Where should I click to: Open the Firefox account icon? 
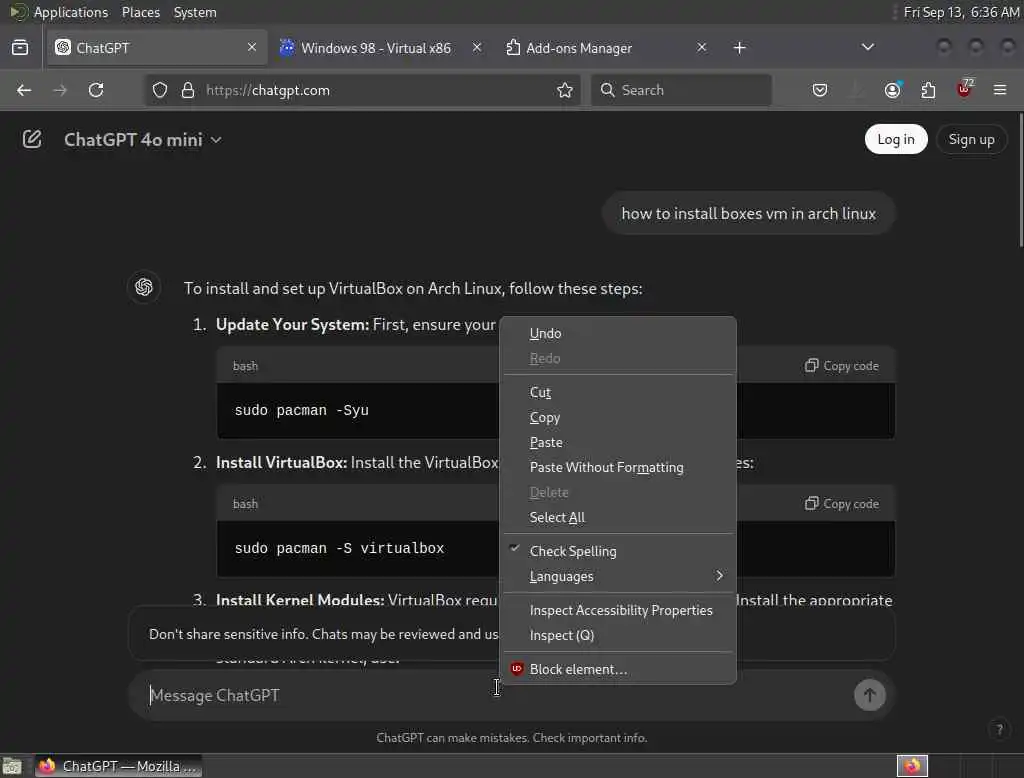(892, 89)
